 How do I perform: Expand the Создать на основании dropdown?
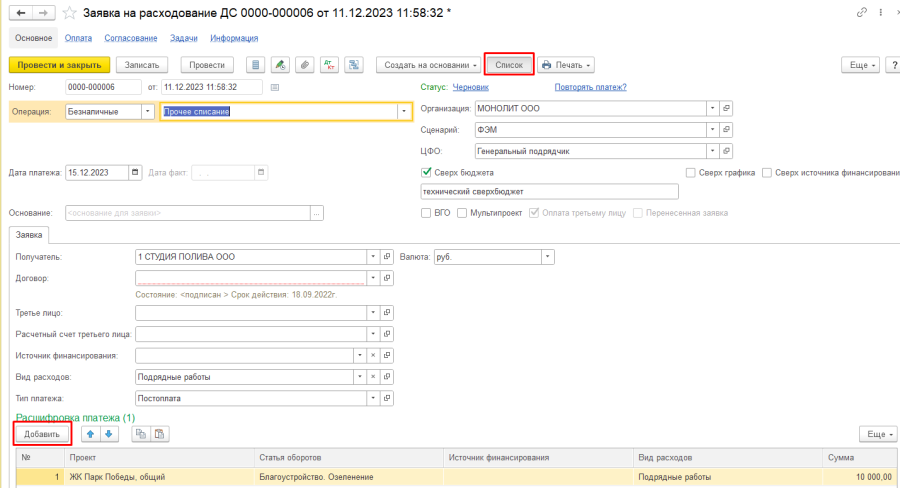(427, 64)
